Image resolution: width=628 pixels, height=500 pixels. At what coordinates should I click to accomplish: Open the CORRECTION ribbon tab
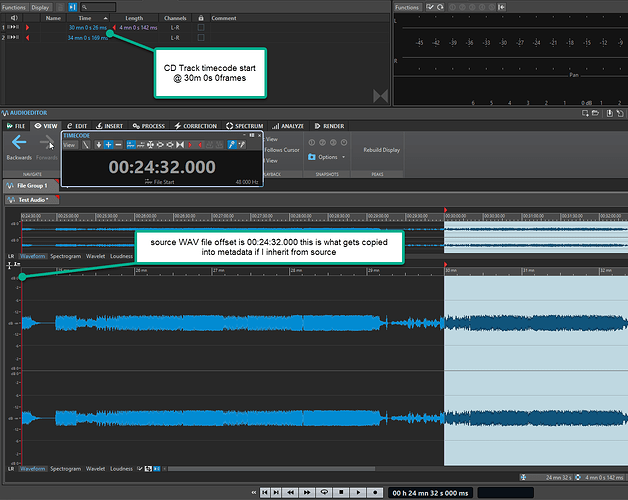[x=195, y=126]
